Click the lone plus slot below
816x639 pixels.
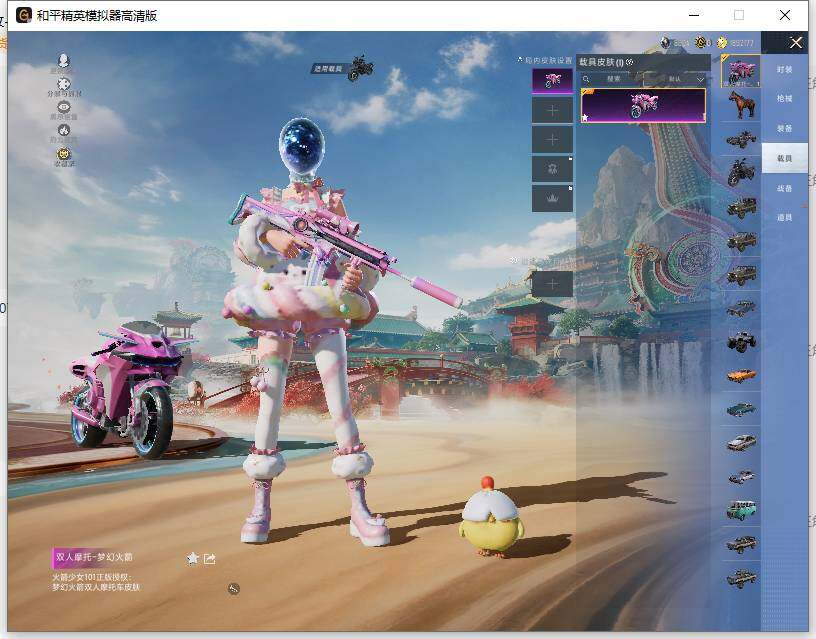(552, 284)
